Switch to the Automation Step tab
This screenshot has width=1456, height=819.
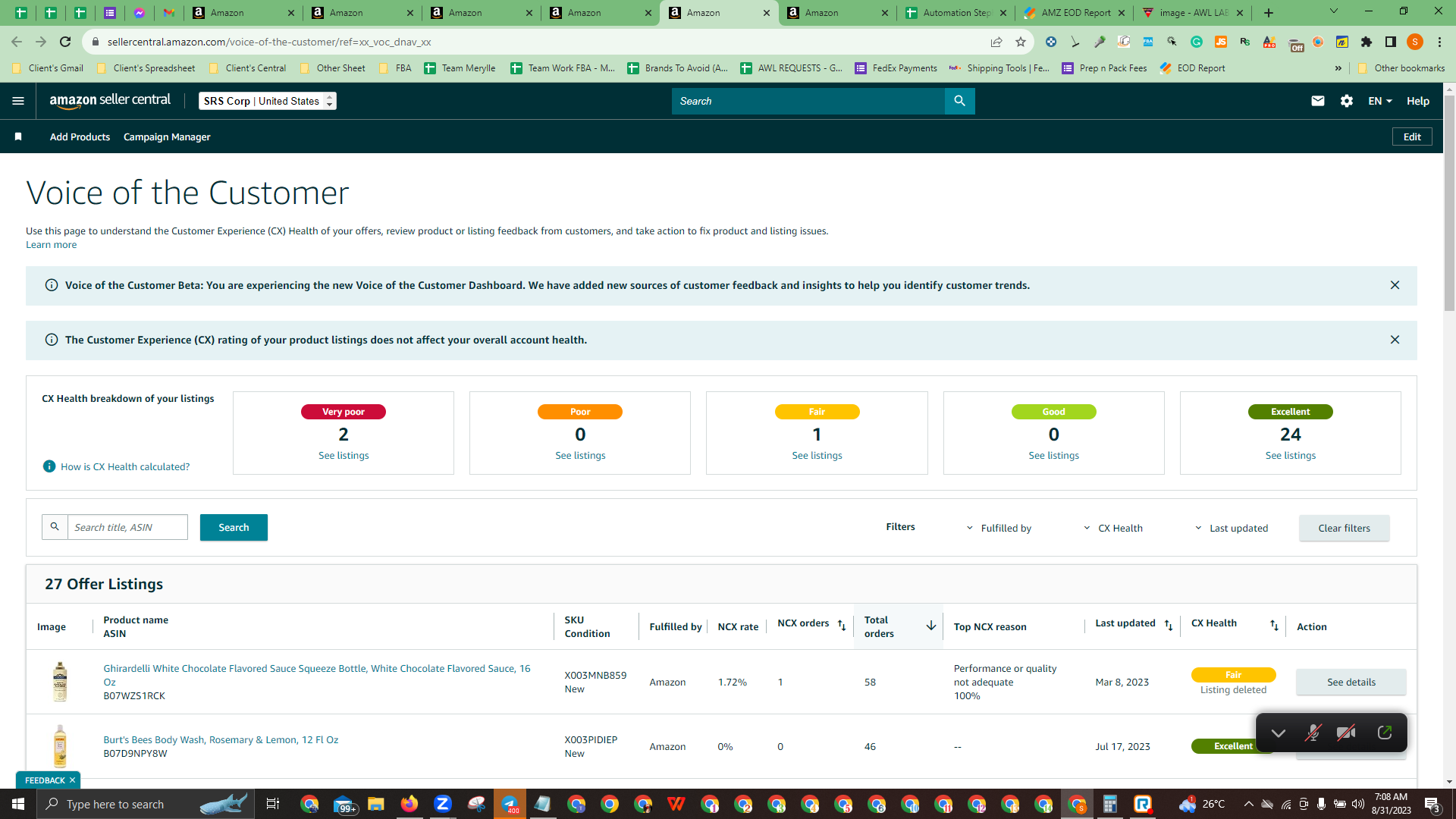pos(956,13)
